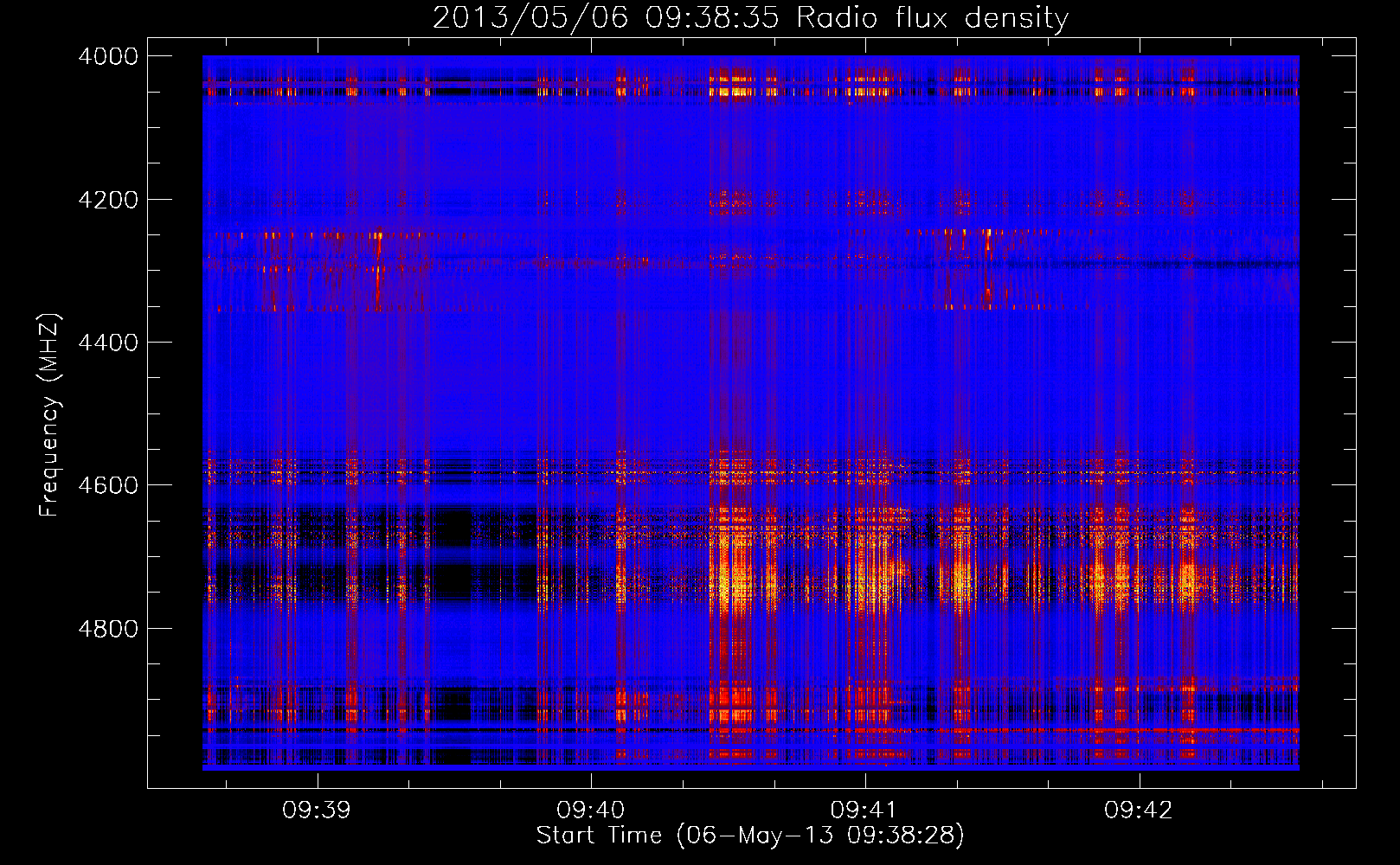Click the '4200' frequency axis label
Image resolution: width=1400 pixels, height=865 pixels.
pyautogui.click(x=108, y=200)
